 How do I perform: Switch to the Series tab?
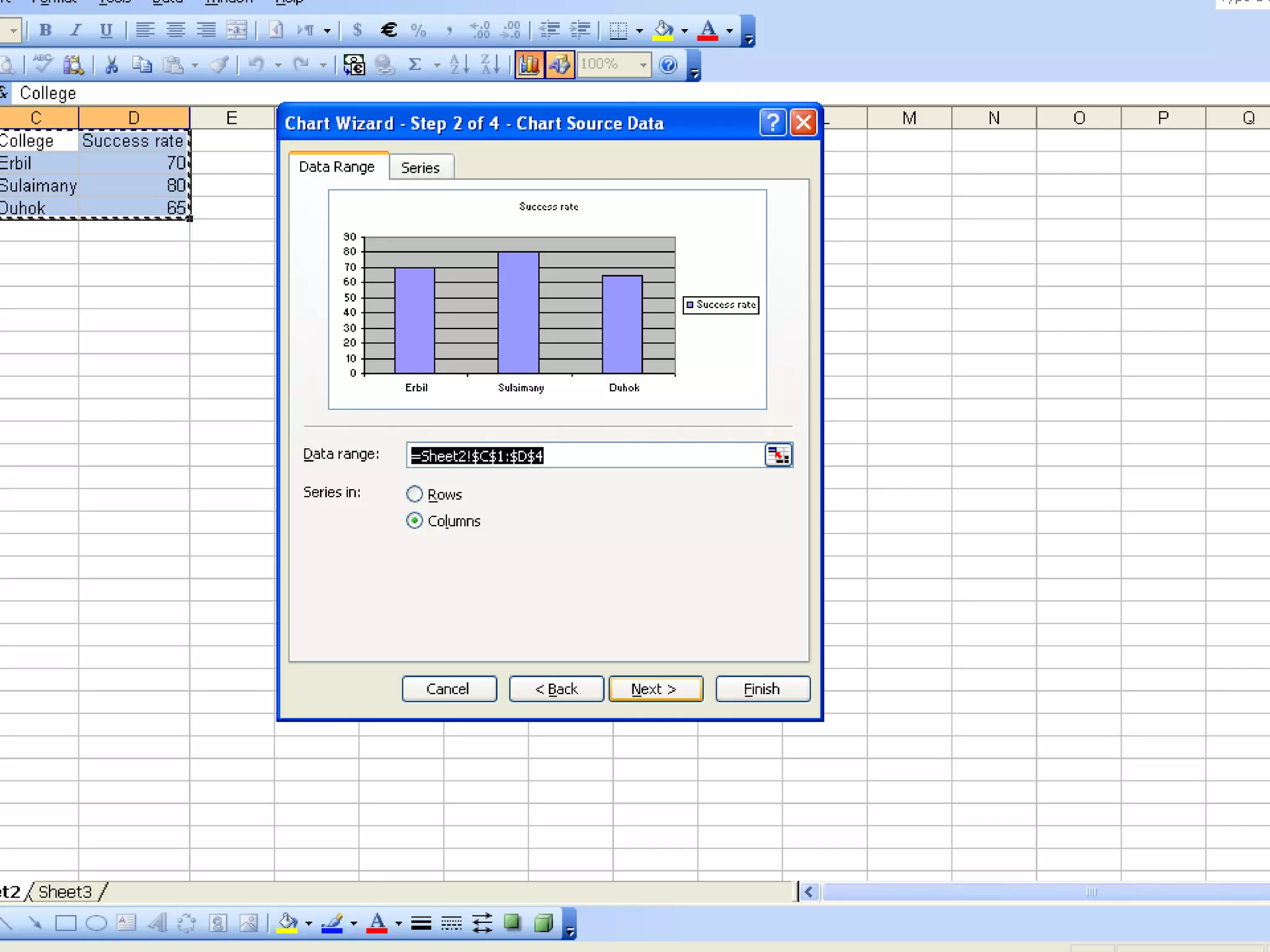[420, 168]
